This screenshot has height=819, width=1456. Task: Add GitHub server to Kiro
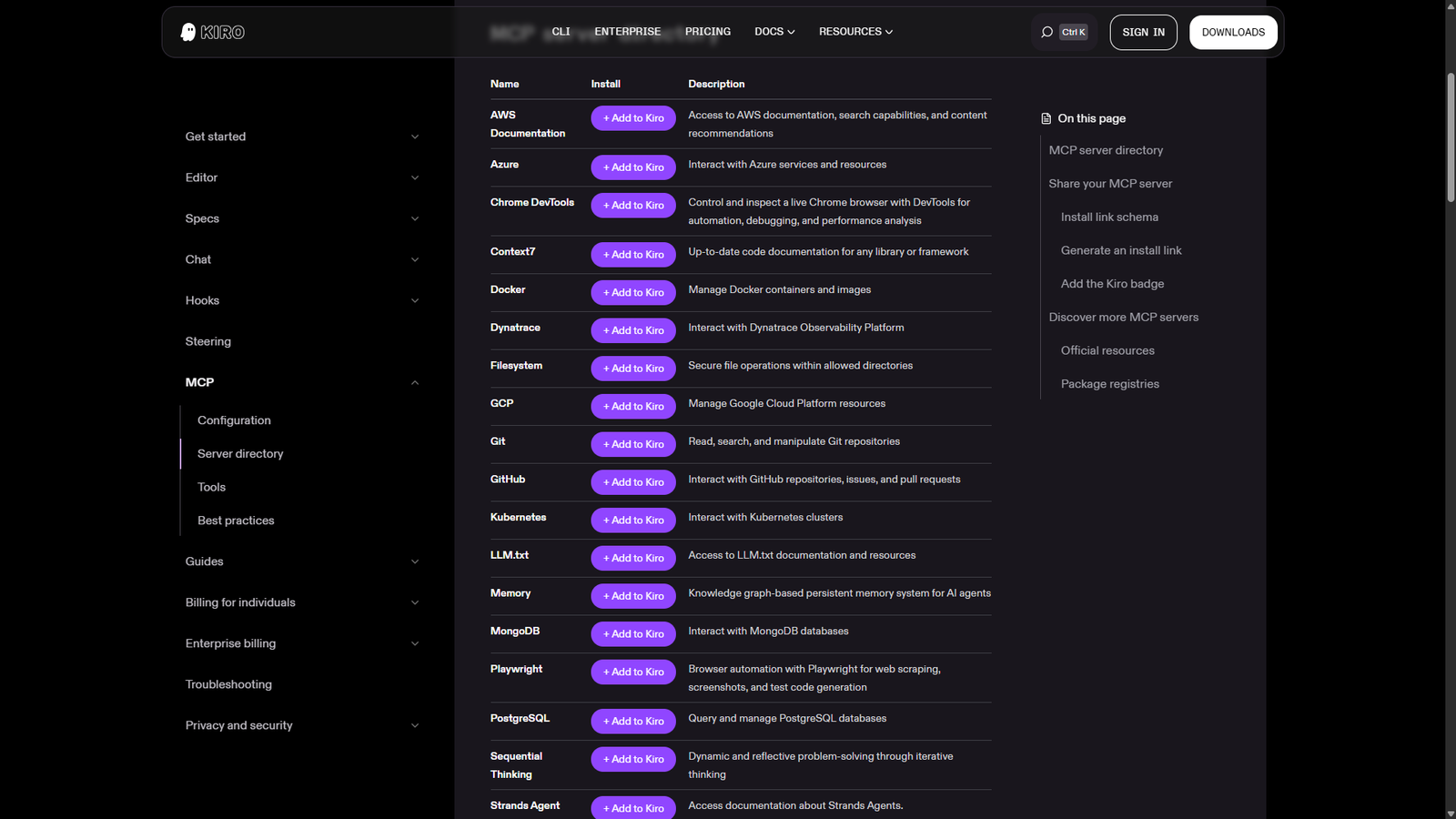click(633, 482)
